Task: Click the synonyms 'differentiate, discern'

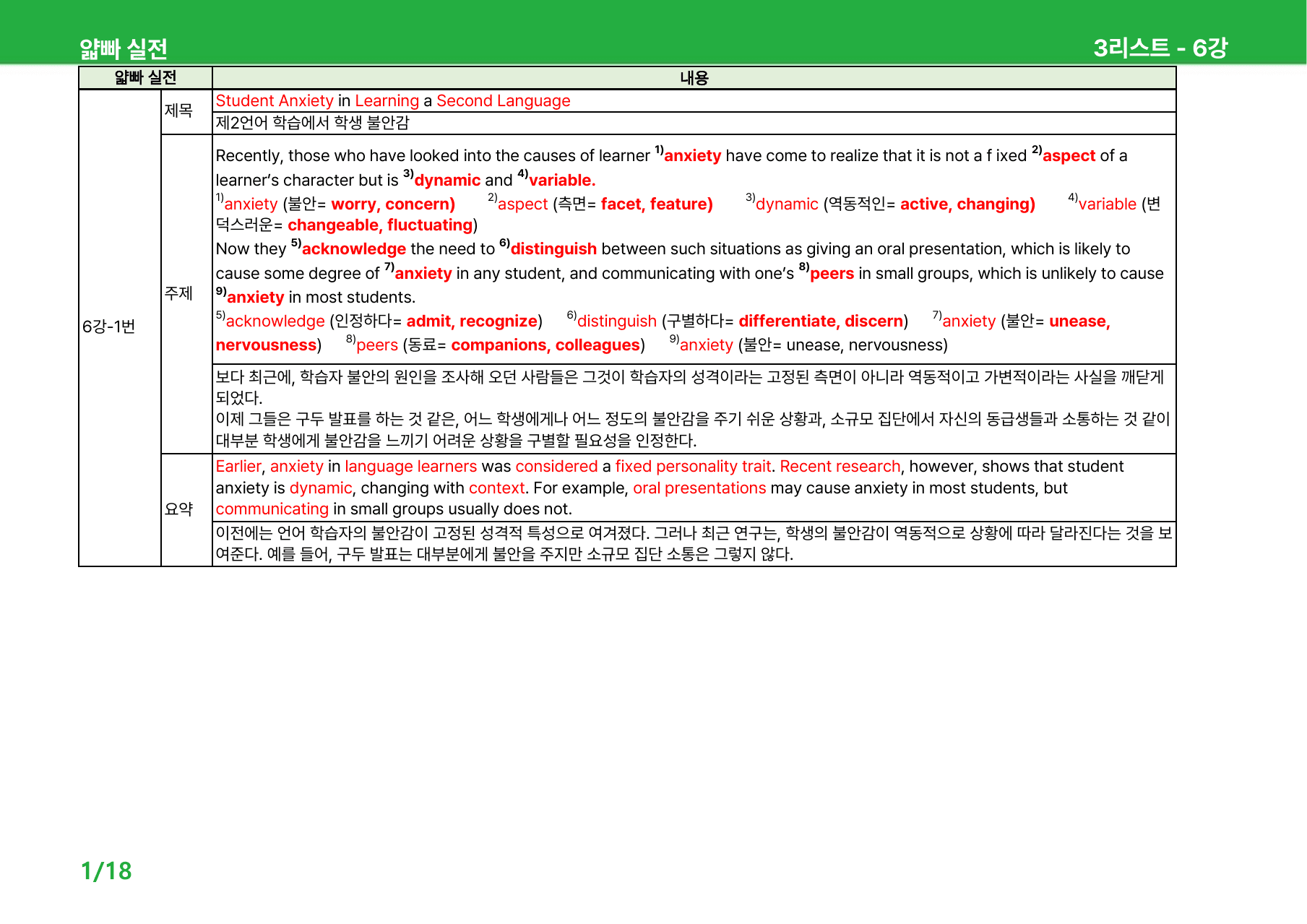Action: coord(821,321)
